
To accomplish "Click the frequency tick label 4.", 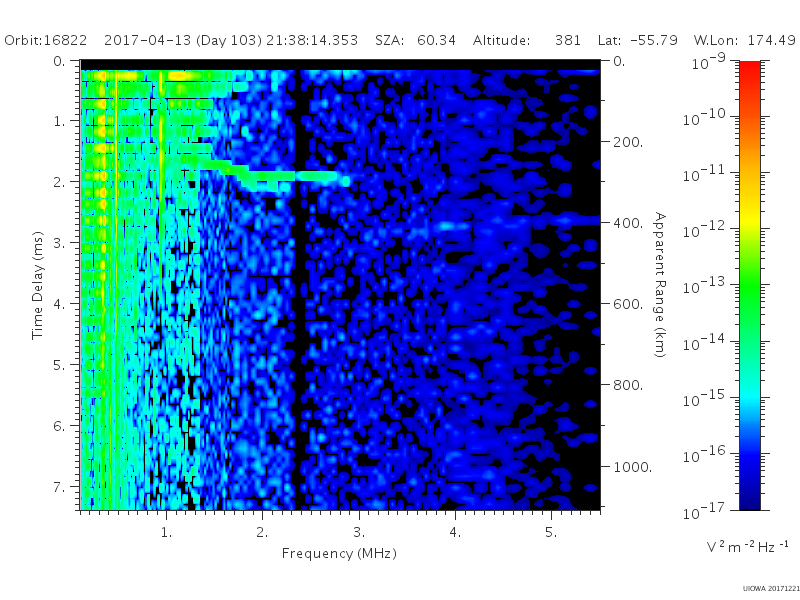I will [x=455, y=533].
